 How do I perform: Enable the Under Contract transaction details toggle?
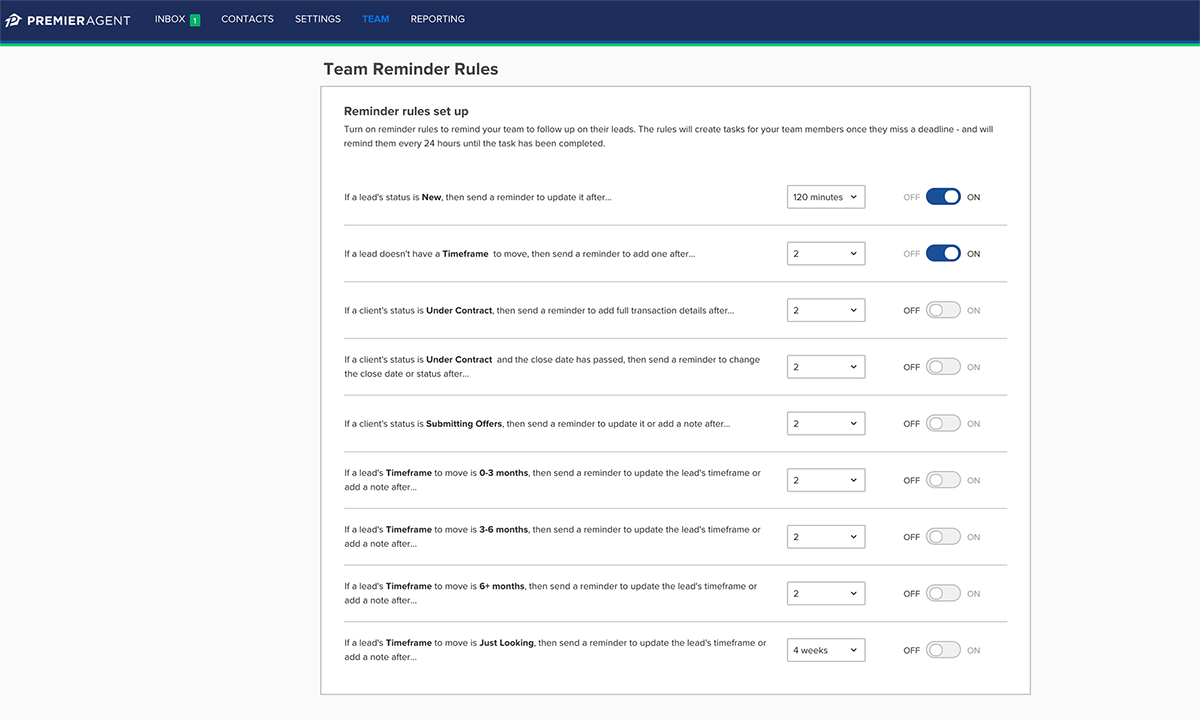(x=943, y=311)
